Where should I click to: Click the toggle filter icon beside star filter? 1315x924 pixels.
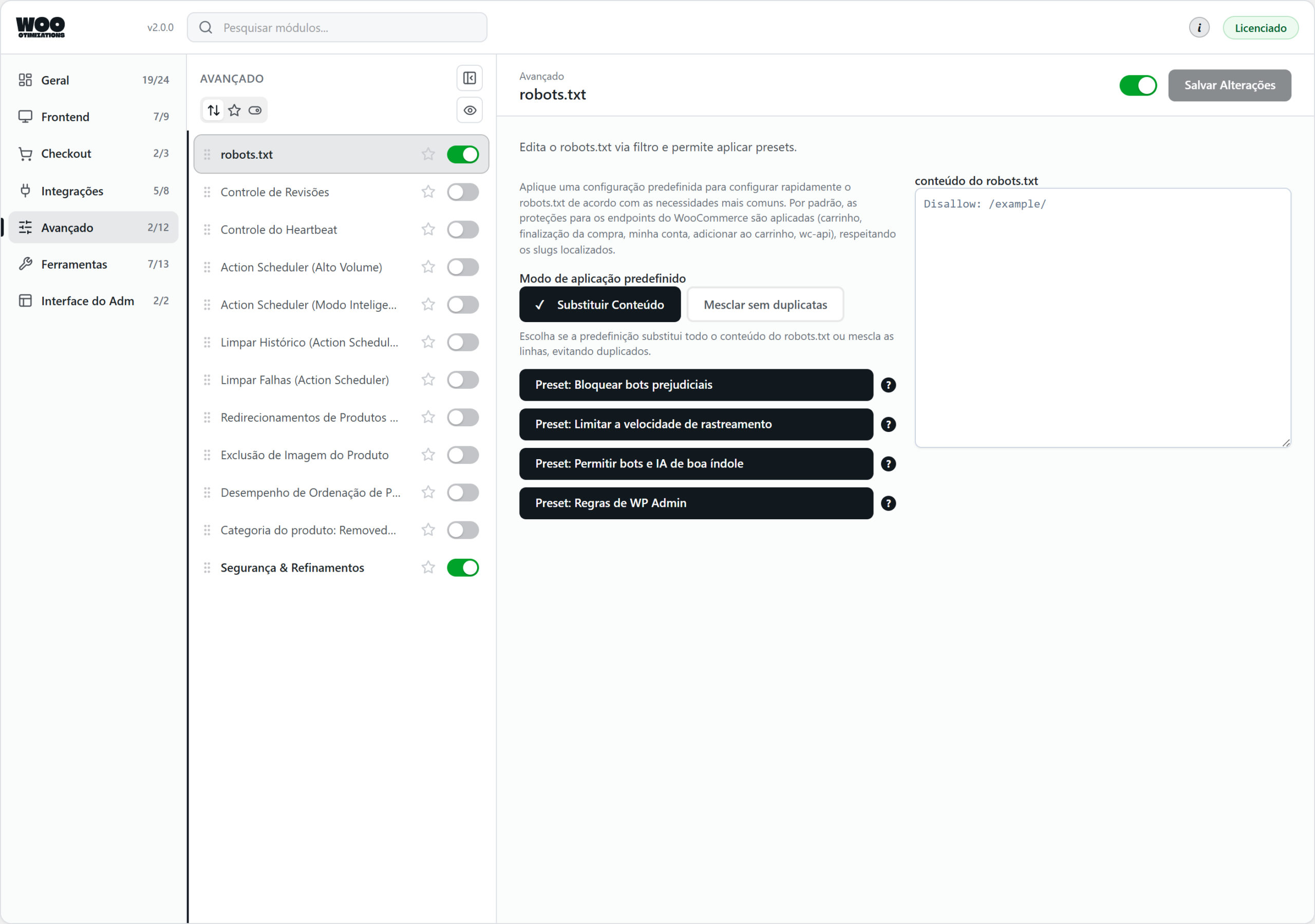pyautogui.click(x=255, y=110)
